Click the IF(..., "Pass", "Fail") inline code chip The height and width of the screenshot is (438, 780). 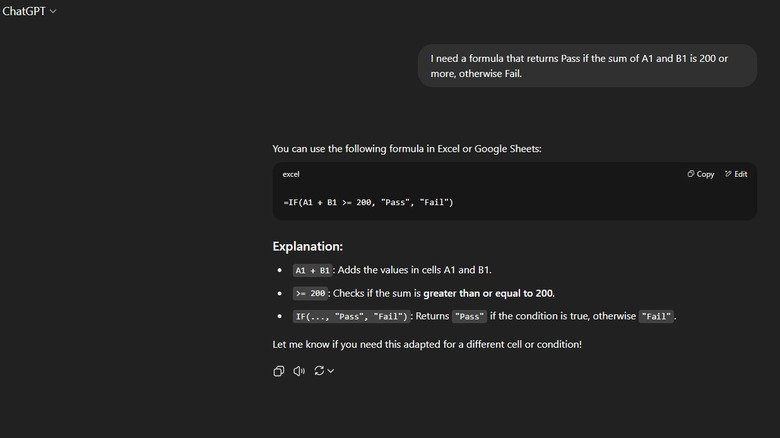tap(350, 317)
